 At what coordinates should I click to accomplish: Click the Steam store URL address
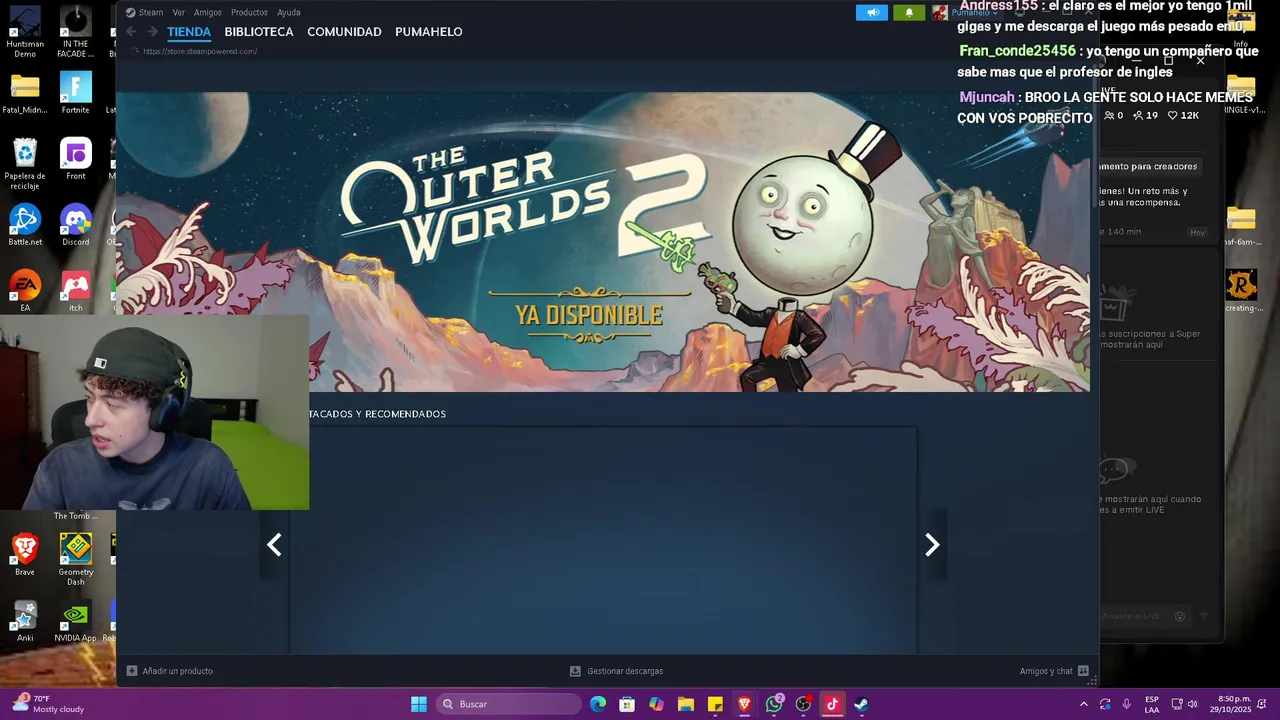tap(200, 51)
